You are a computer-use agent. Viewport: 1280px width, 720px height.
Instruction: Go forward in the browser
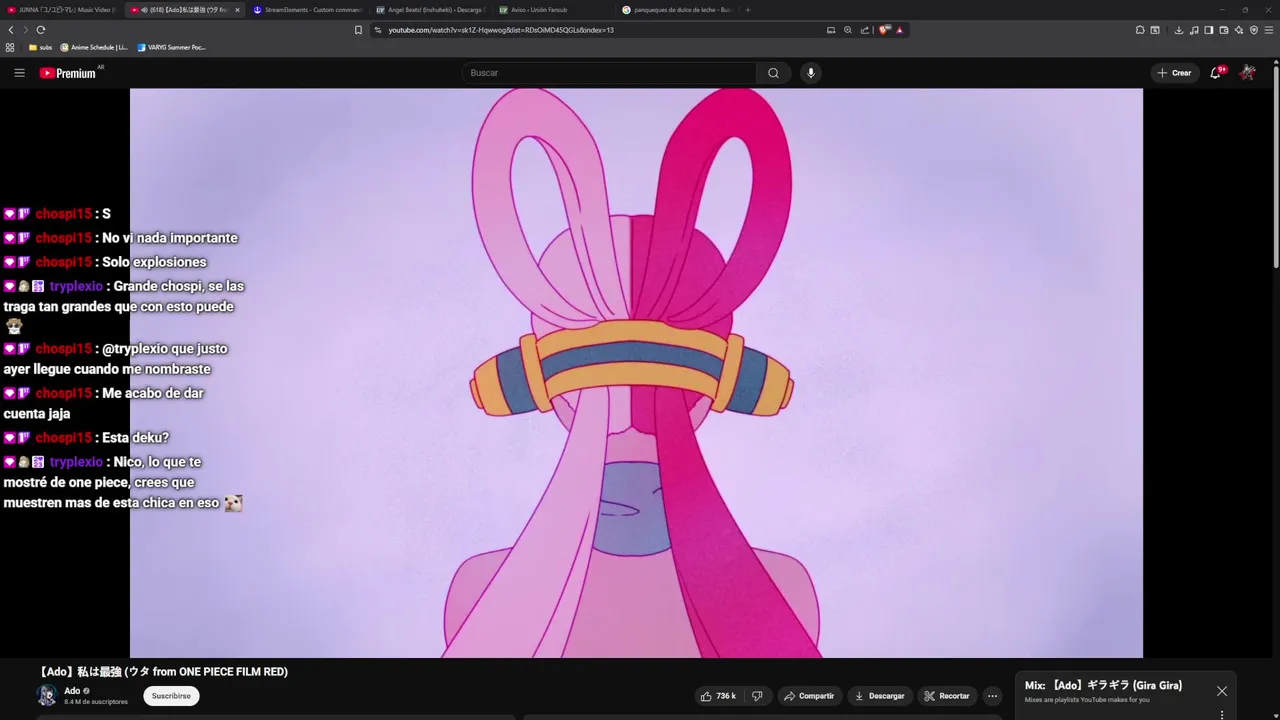(25, 30)
